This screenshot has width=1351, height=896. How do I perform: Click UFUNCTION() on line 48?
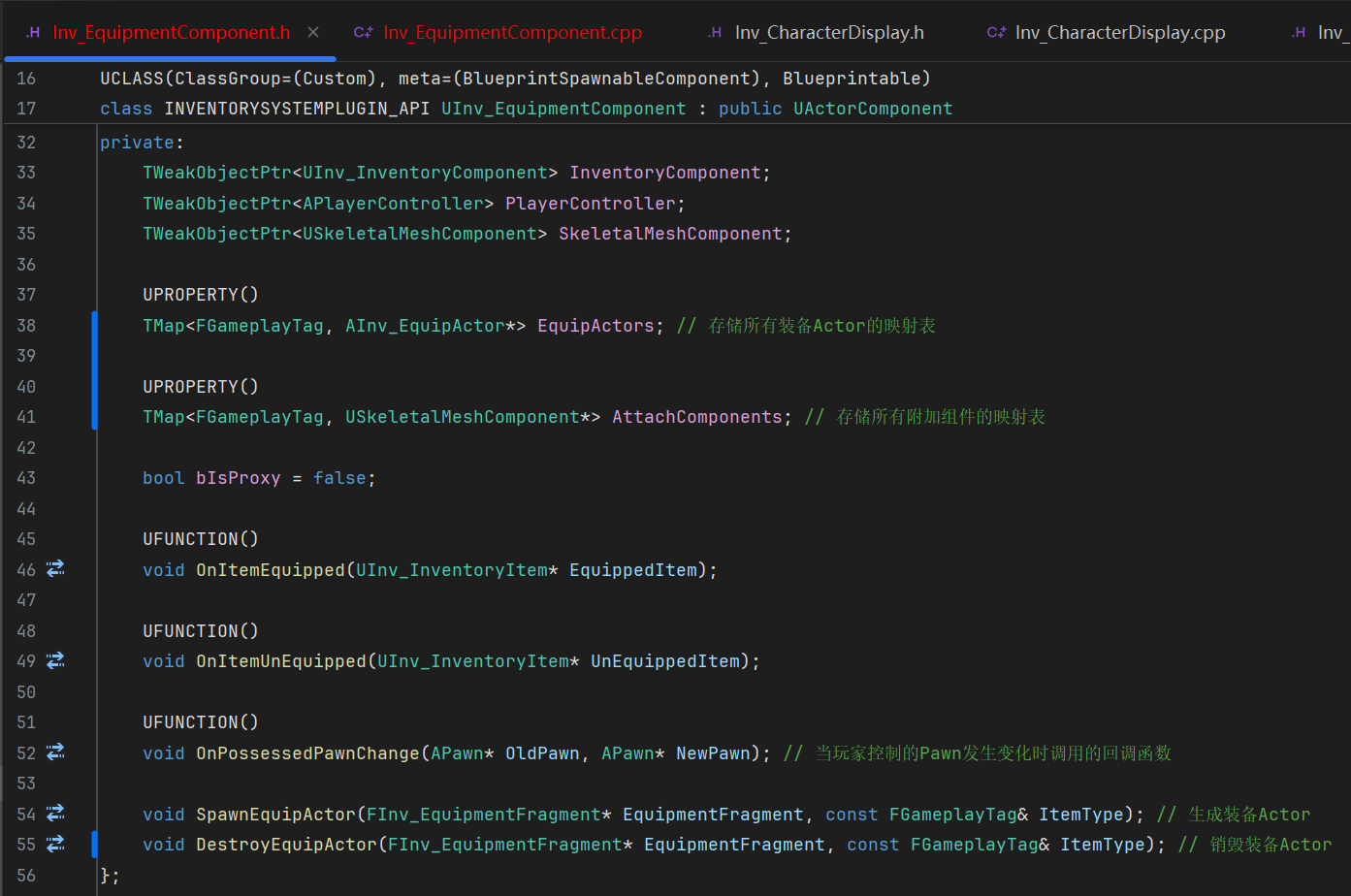click(x=201, y=631)
